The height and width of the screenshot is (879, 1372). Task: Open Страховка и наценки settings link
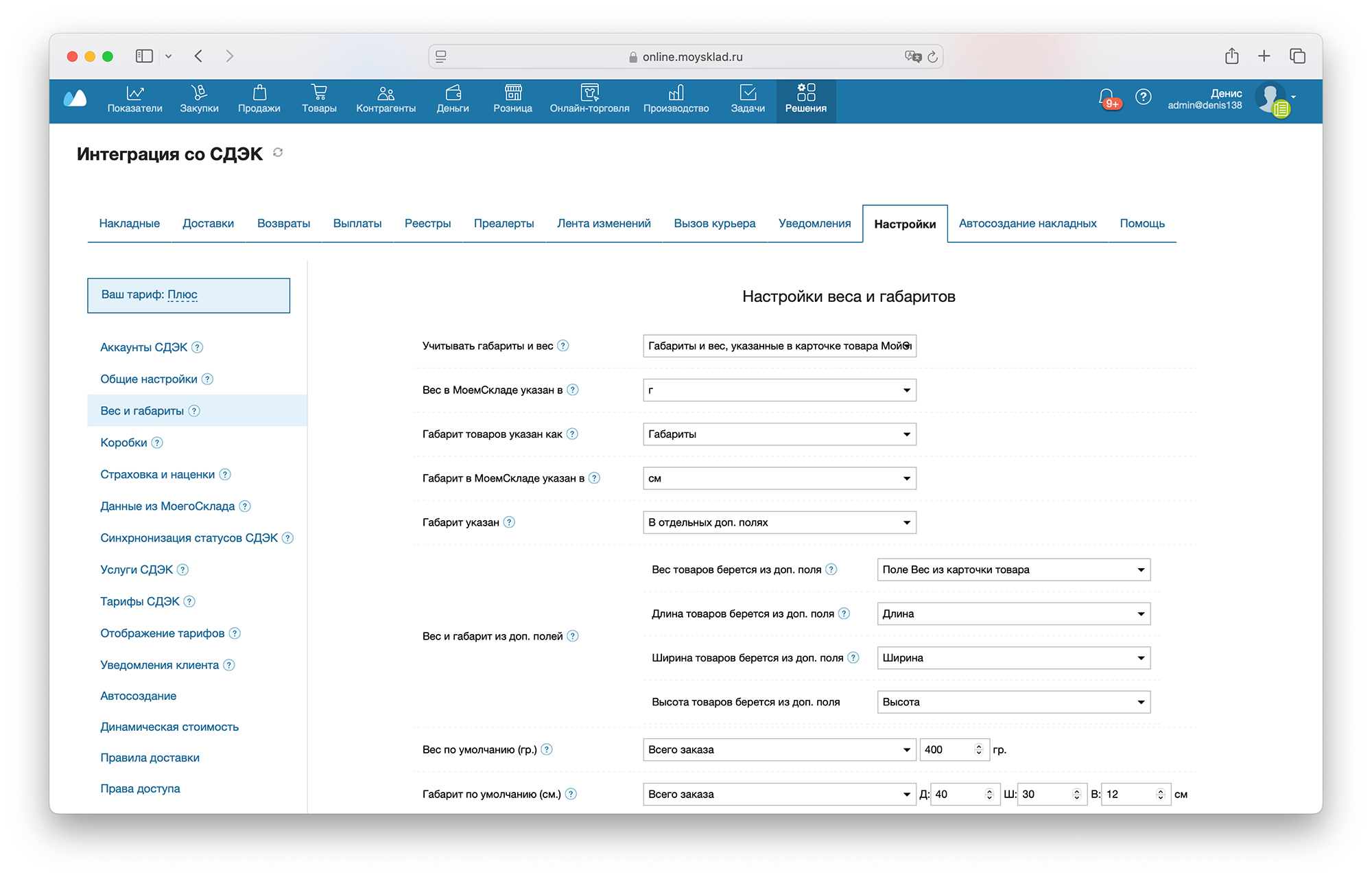click(x=157, y=475)
